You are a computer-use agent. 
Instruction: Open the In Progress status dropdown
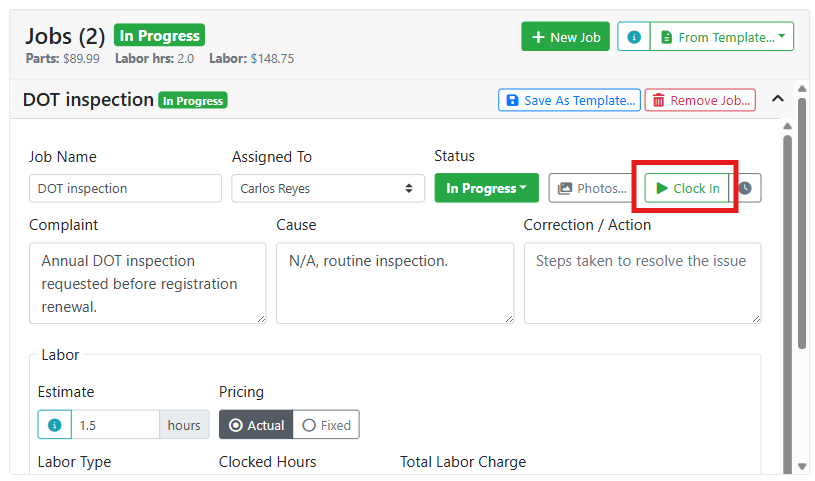(487, 188)
